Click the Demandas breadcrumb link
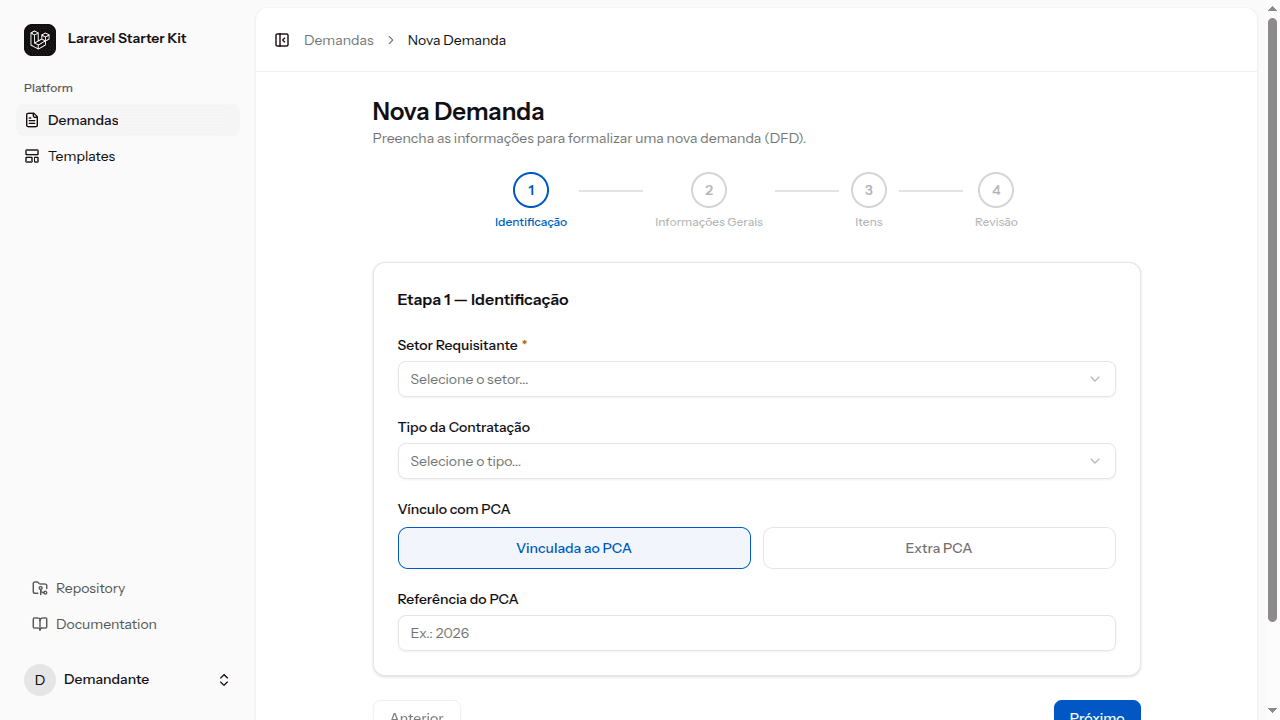 (339, 40)
